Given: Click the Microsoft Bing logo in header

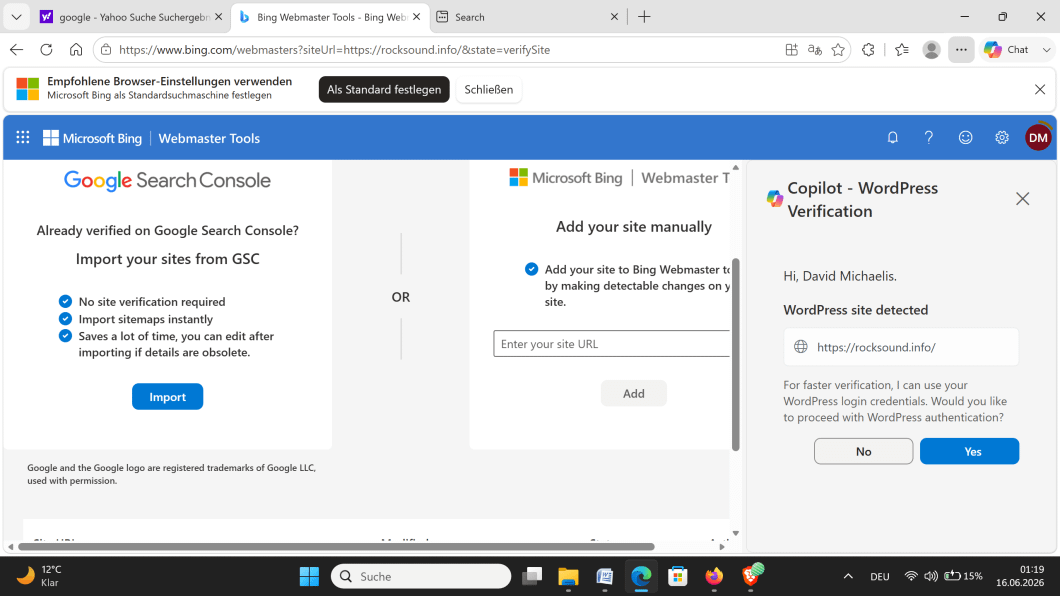Looking at the screenshot, I should 93,138.
